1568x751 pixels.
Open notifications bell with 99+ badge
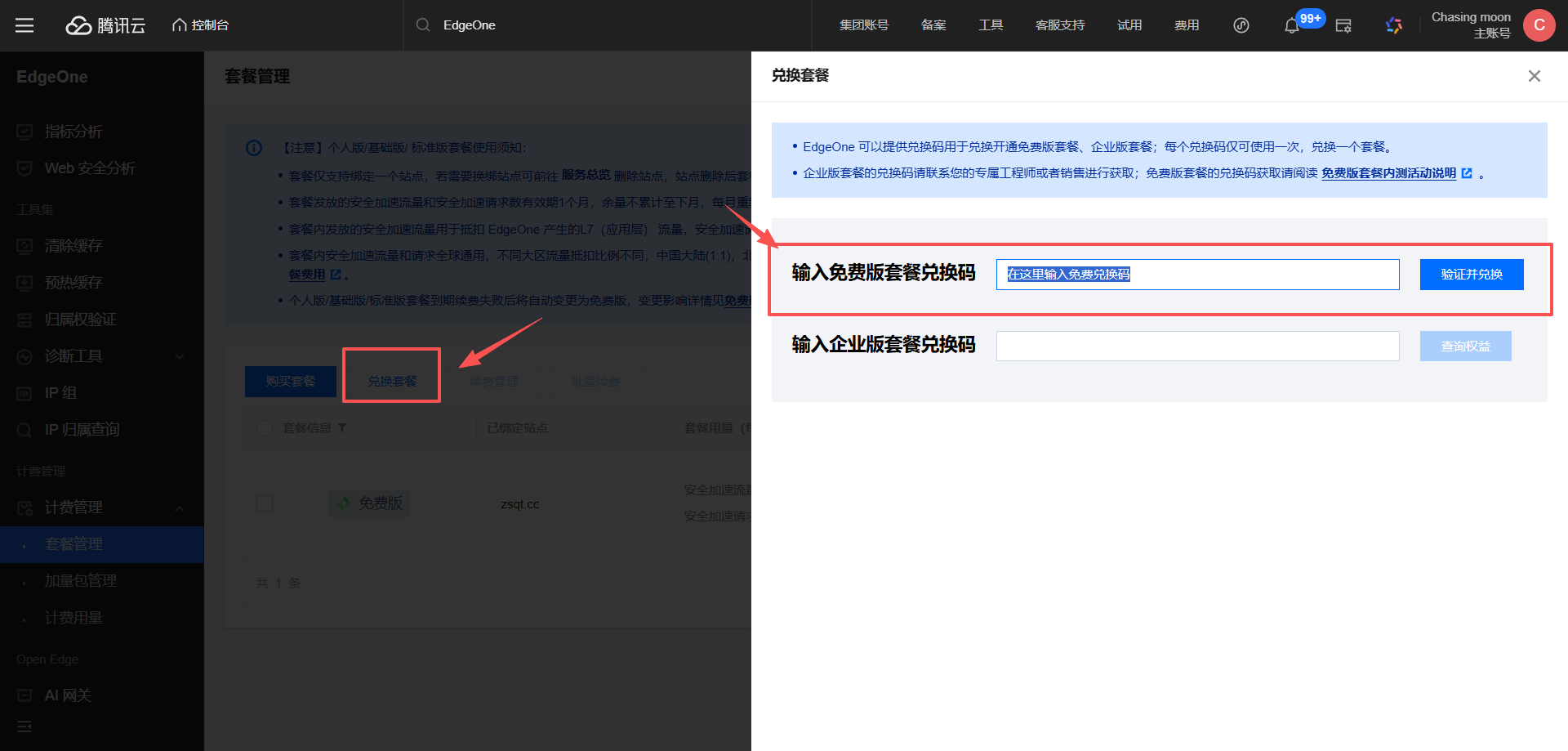[x=1292, y=26]
